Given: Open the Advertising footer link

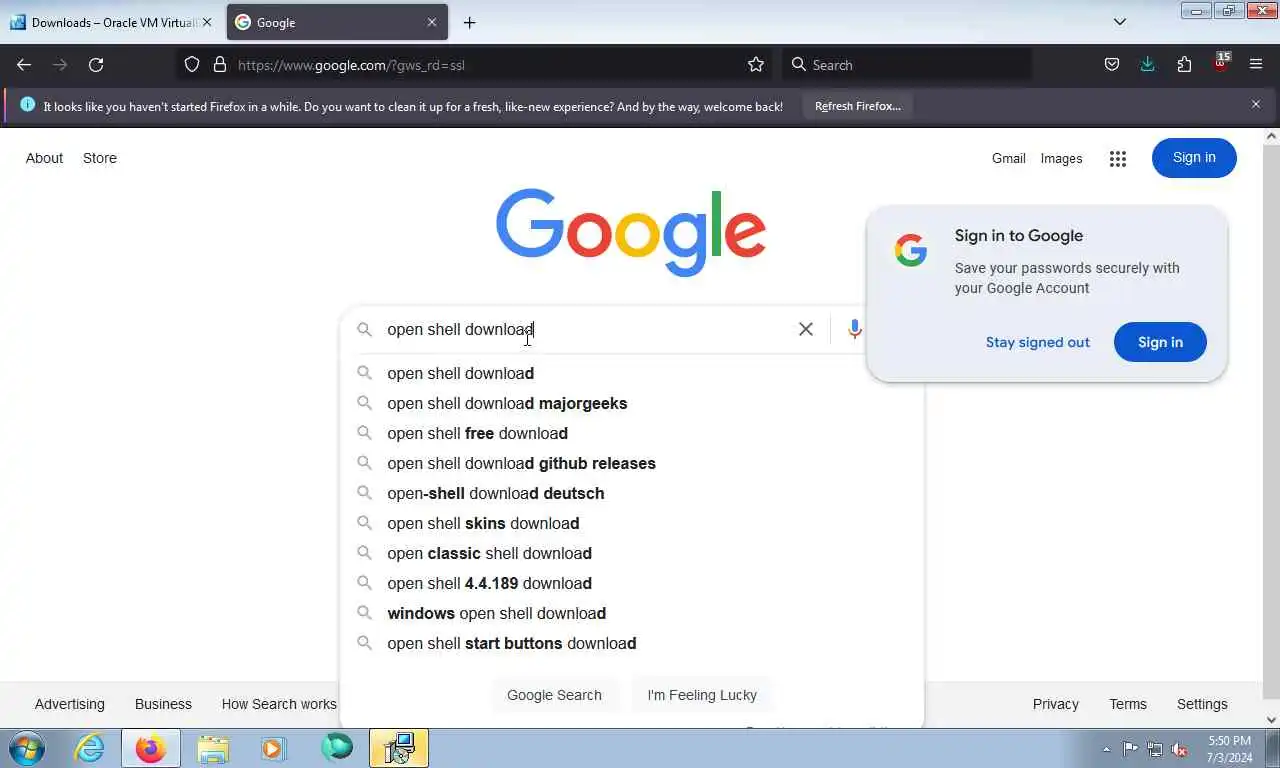Looking at the screenshot, I should click(69, 704).
